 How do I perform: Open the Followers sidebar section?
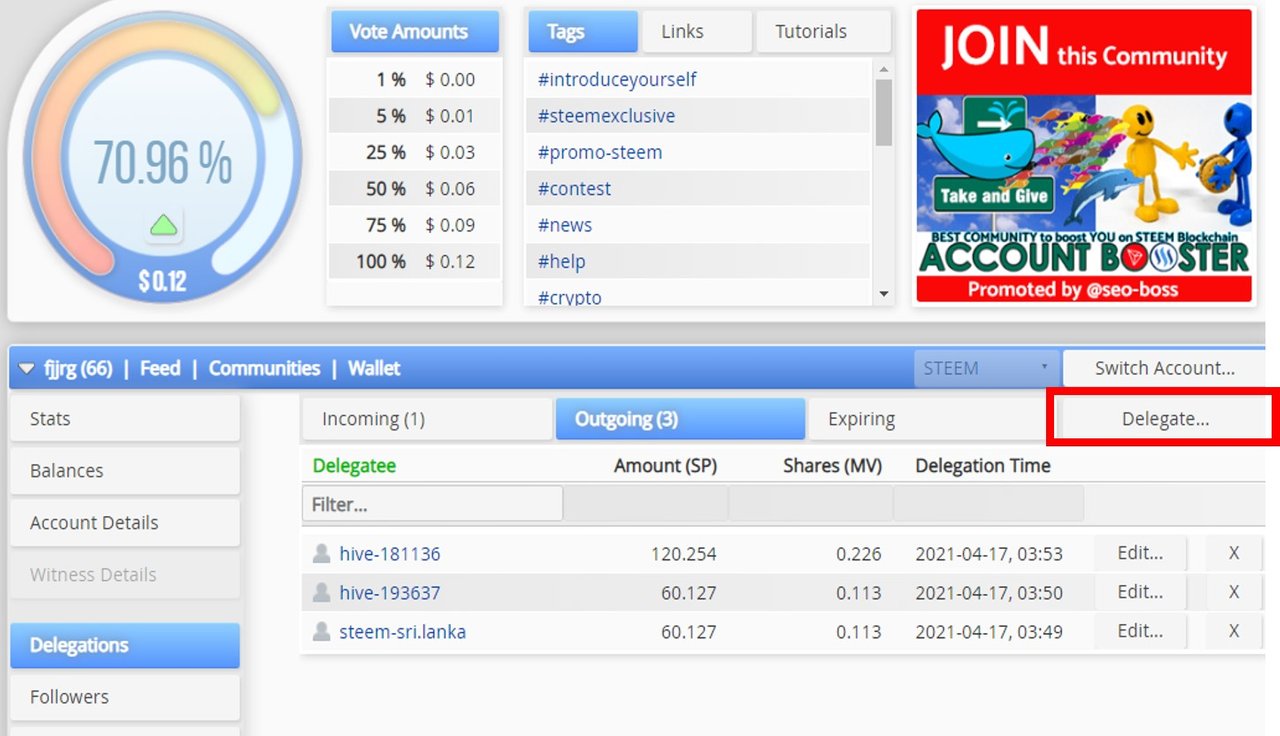(125, 697)
